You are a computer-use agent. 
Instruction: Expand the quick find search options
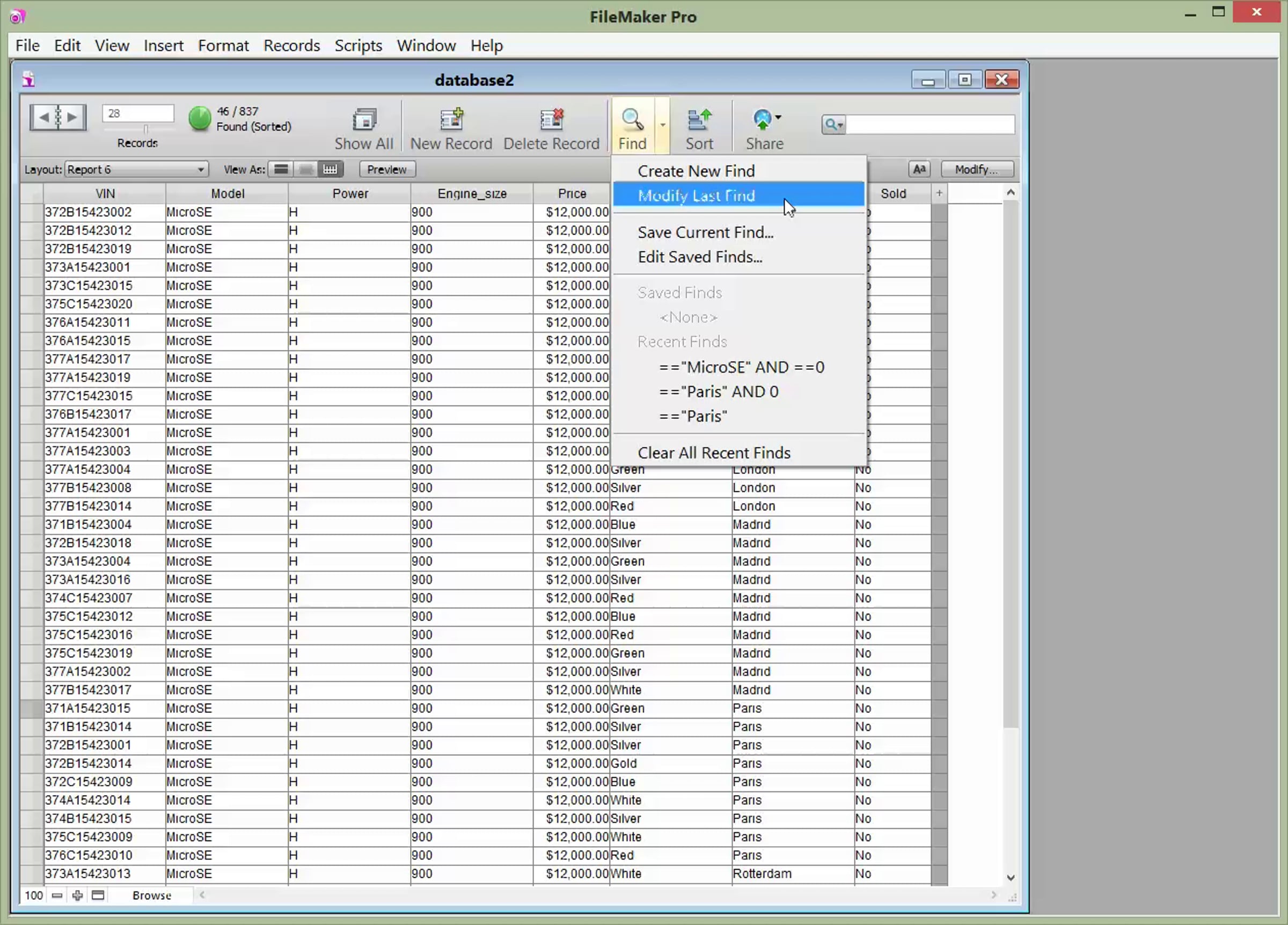pyautogui.click(x=833, y=125)
